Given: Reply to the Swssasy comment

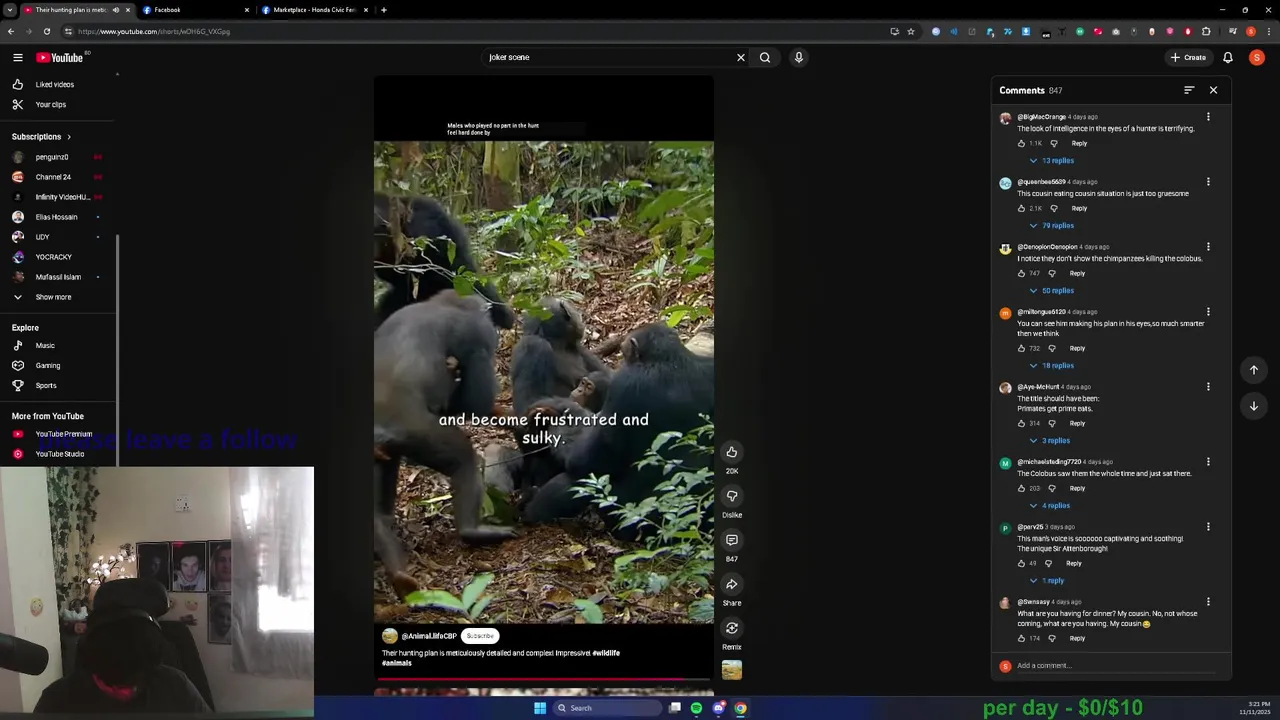Looking at the screenshot, I should tap(1077, 638).
